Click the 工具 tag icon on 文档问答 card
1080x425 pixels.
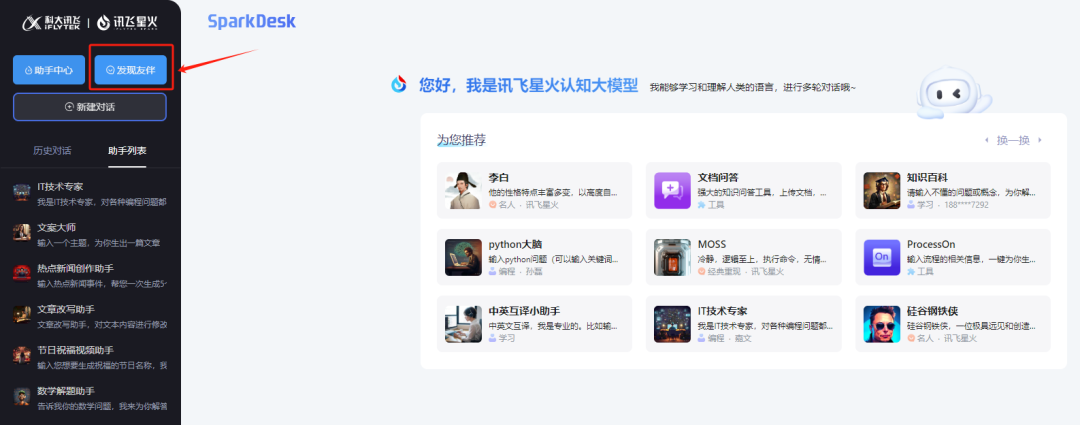click(701, 205)
